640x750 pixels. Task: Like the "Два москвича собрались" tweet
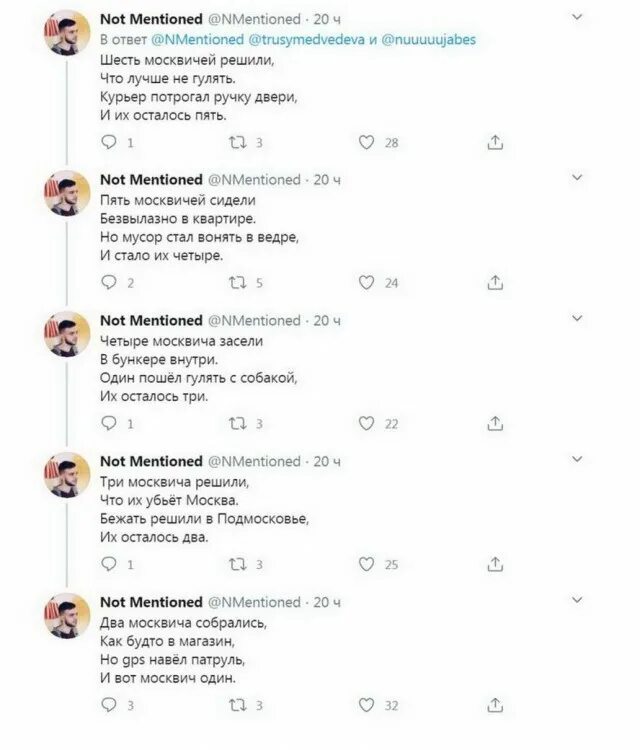pyautogui.click(x=367, y=706)
